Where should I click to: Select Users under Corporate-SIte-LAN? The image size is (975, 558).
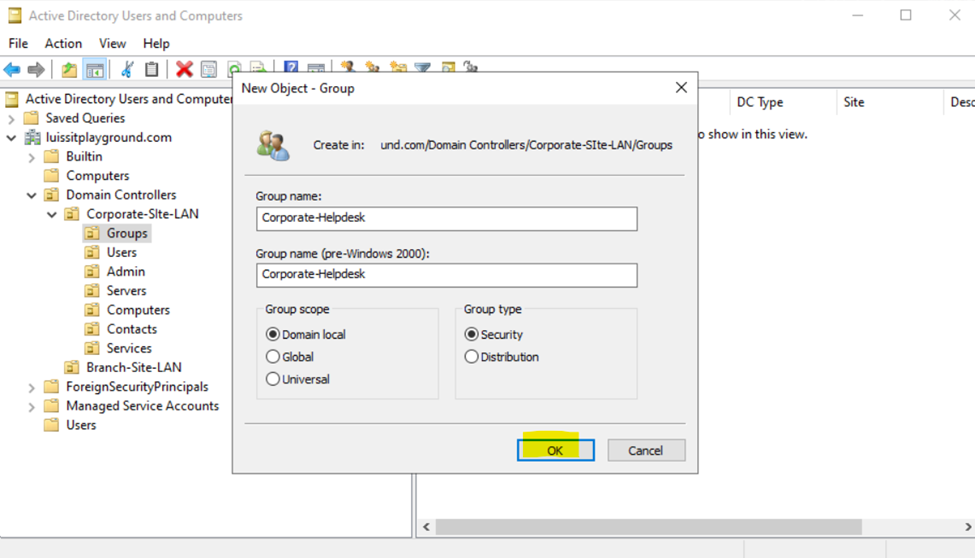pyautogui.click(x=121, y=253)
